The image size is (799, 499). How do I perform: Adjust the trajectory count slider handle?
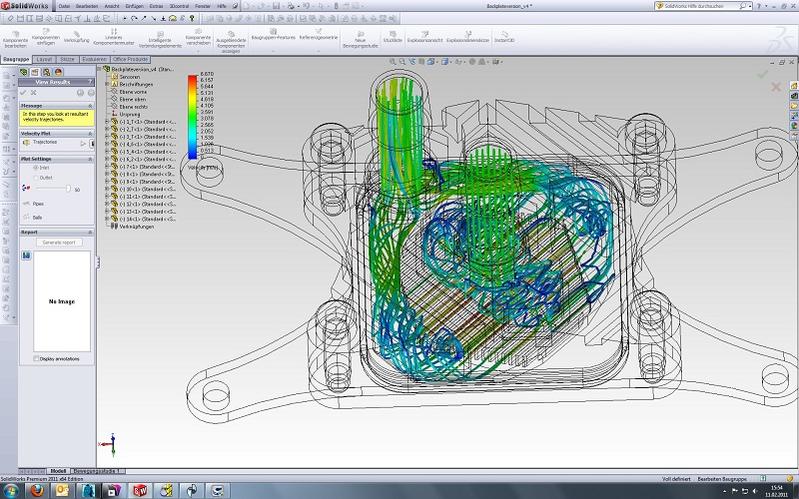[68, 189]
